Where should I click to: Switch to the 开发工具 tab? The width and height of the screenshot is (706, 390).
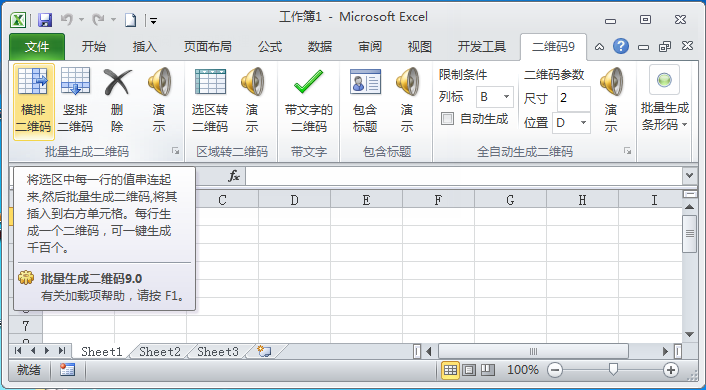pyautogui.click(x=481, y=46)
